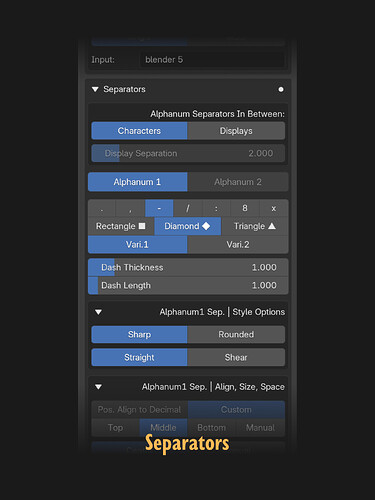Click the Dash Length slider
This screenshot has height=500, width=375.
click(188, 285)
